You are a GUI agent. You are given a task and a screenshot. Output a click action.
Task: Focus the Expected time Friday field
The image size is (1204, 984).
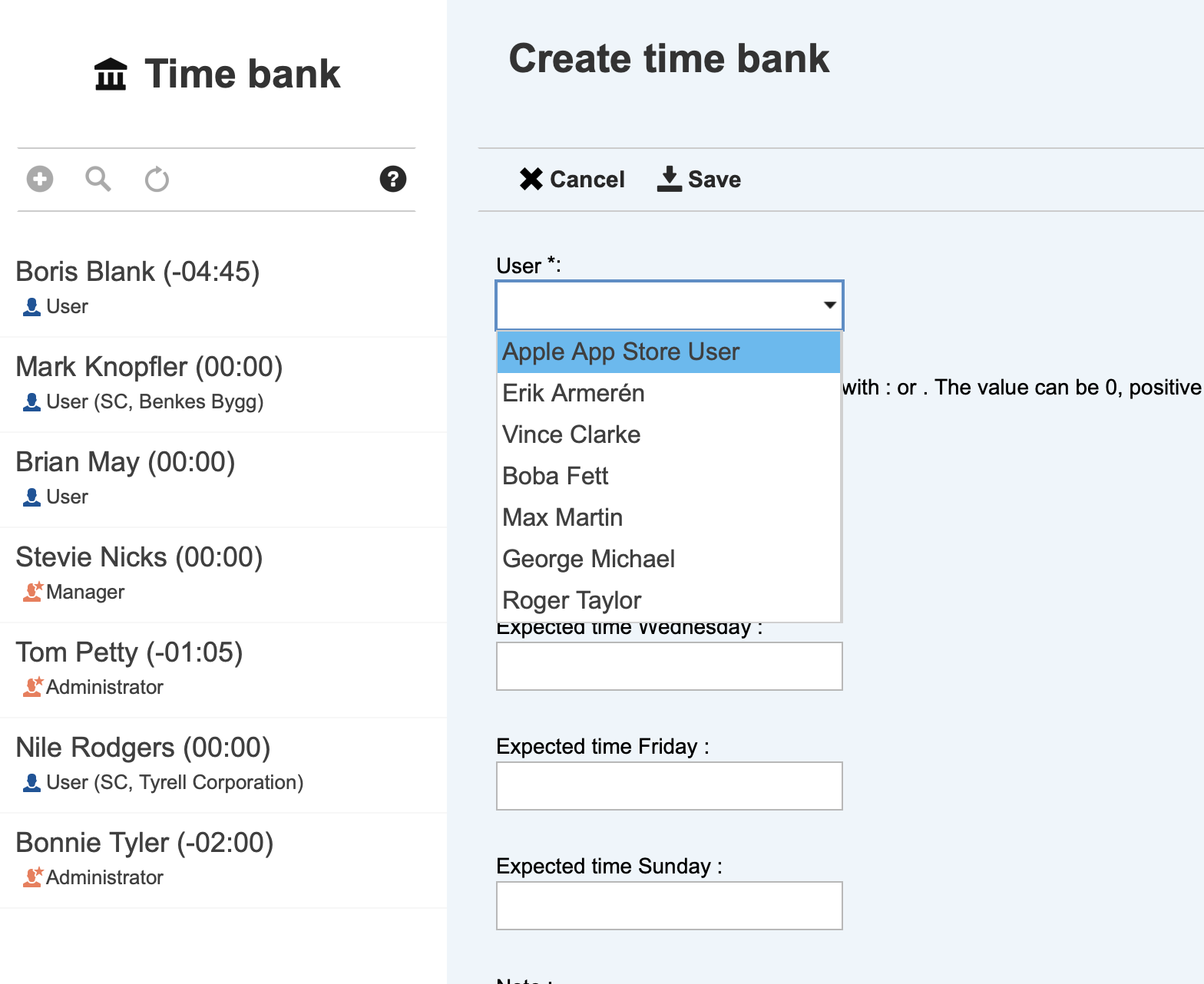669,786
